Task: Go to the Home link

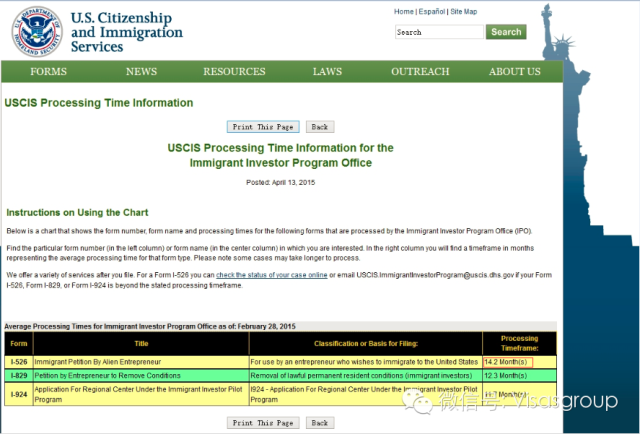Action: pyautogui.click(x=404, y=11)
